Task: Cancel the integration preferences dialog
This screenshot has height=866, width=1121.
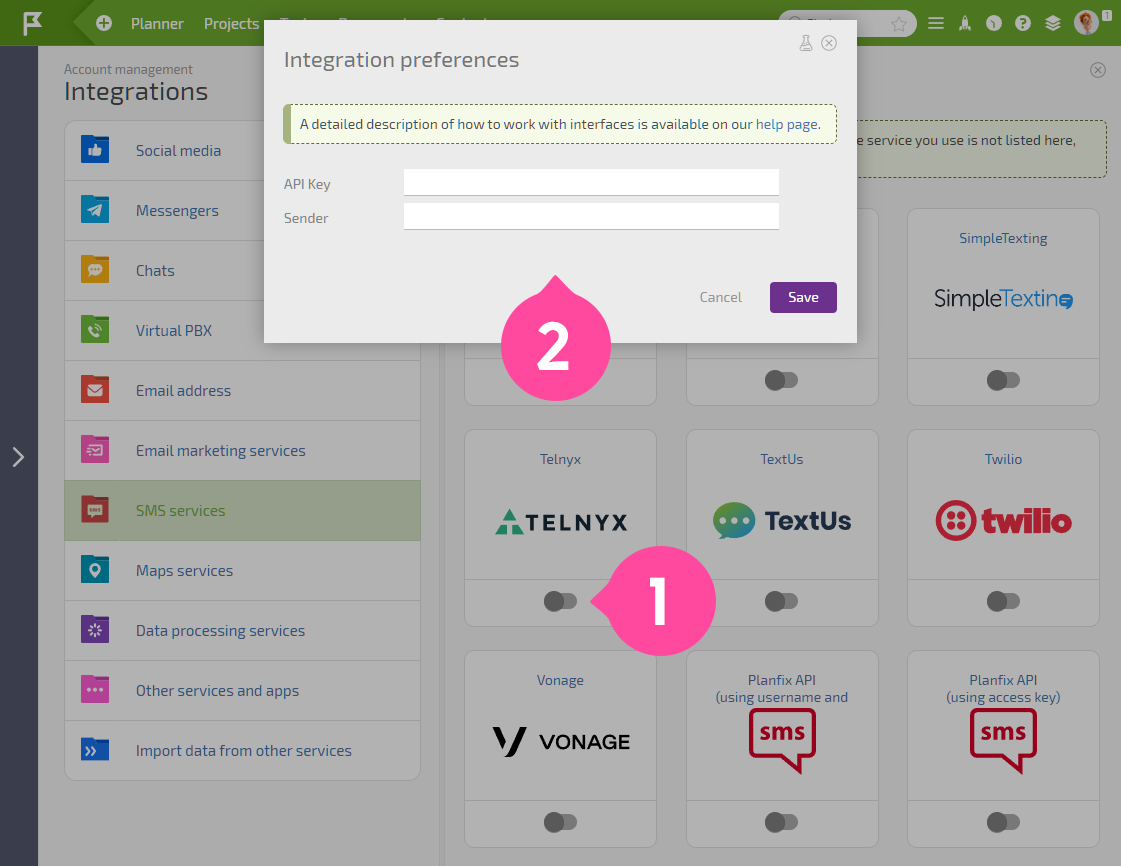Action: click(720, 297)
